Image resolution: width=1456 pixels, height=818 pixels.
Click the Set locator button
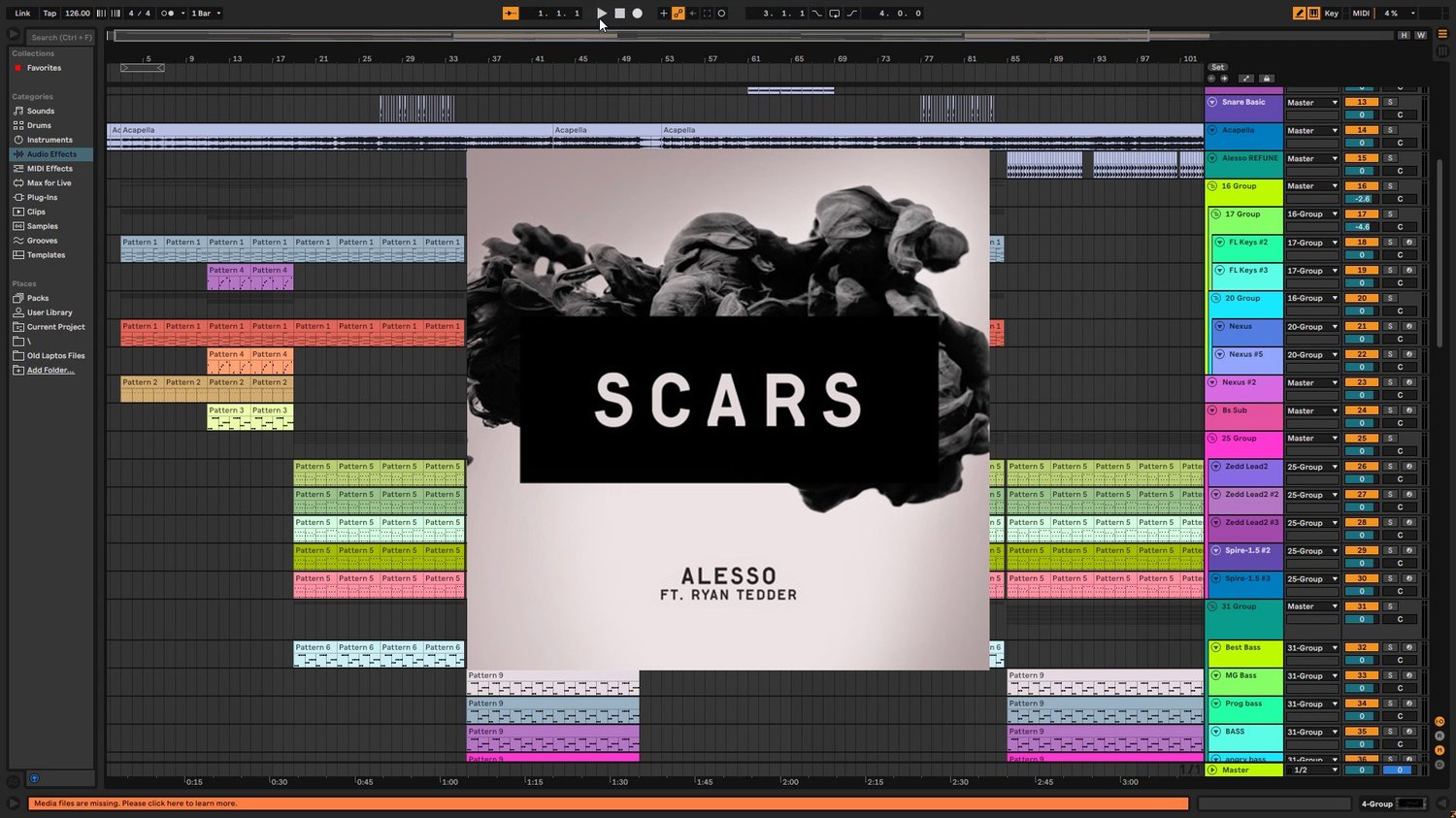click(x=1217, y=68)
